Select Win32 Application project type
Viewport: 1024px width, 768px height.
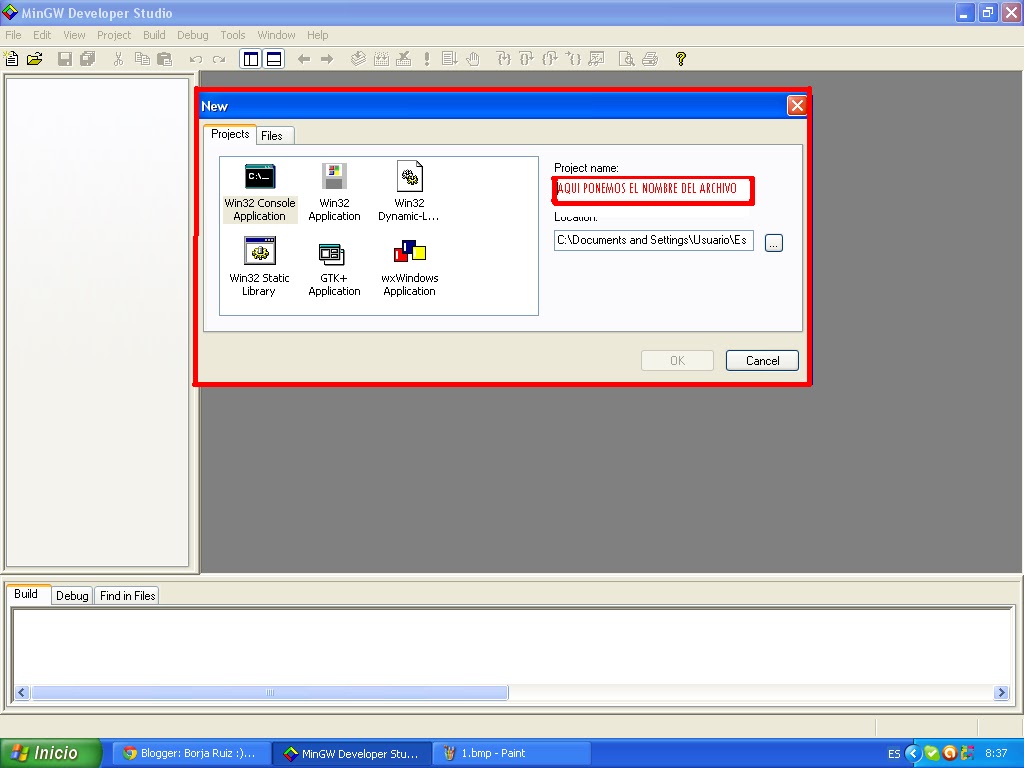[334, 193]
